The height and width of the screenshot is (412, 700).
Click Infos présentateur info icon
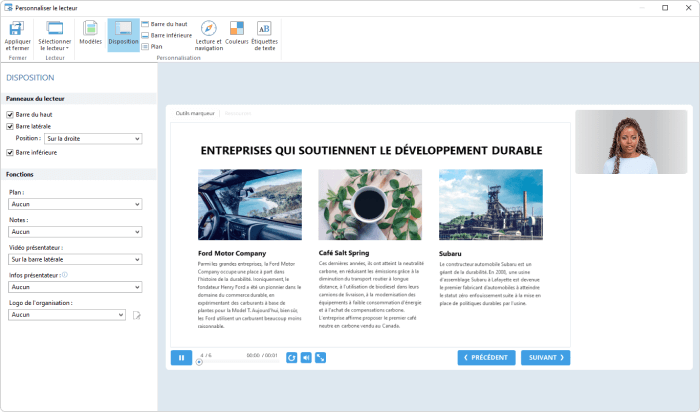click(x=65, y=275)
